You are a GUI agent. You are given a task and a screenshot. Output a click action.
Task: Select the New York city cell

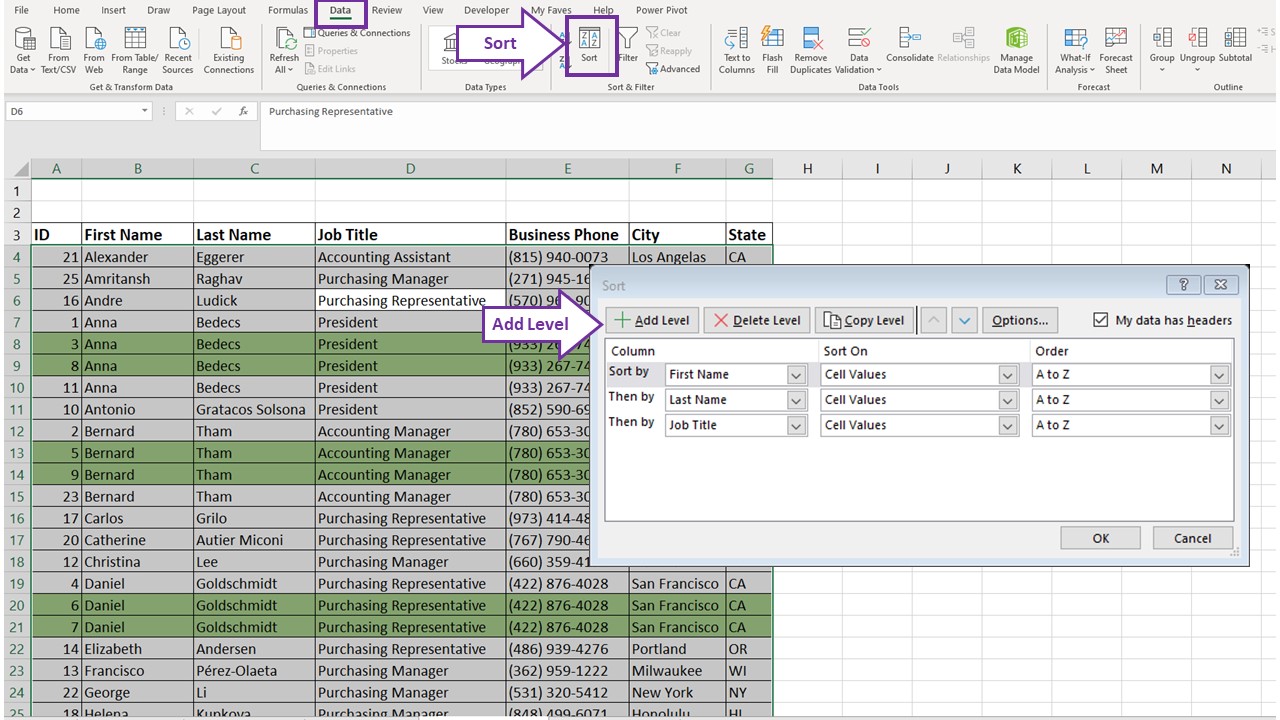point(677,693)
